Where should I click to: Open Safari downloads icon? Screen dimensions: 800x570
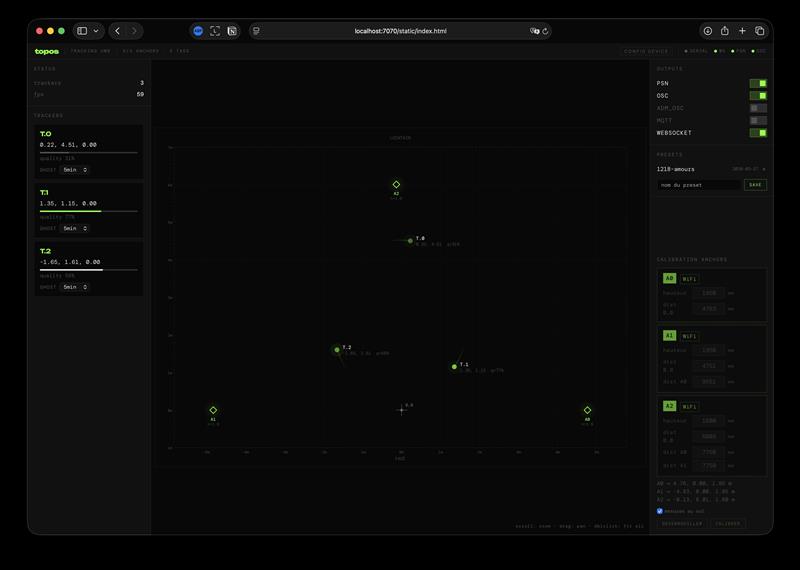[708, 31]
